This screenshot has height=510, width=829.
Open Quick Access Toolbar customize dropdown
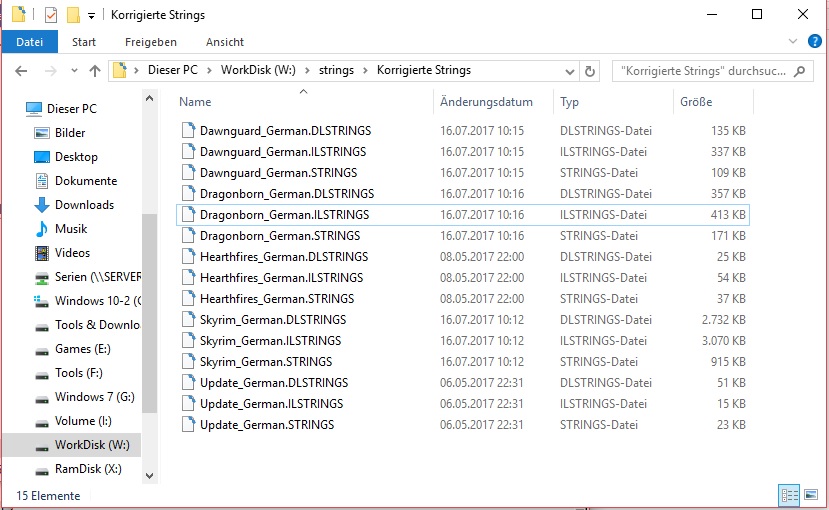(92, 16)
